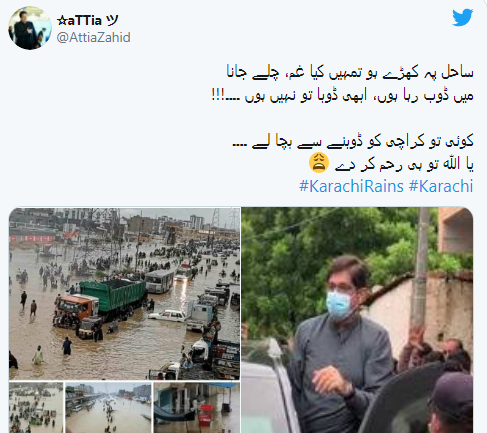Open the #Karachi hashtag link

coord(441,186)
